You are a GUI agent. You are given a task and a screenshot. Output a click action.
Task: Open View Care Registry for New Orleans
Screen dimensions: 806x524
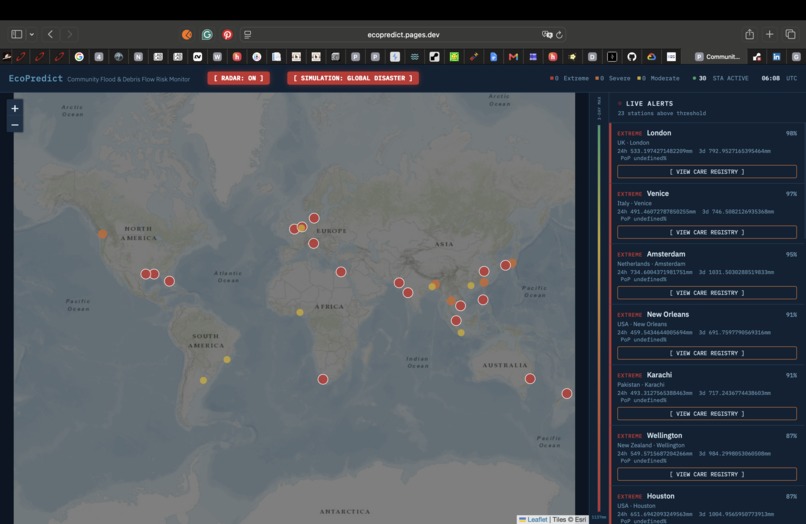[x=707, y=353]
